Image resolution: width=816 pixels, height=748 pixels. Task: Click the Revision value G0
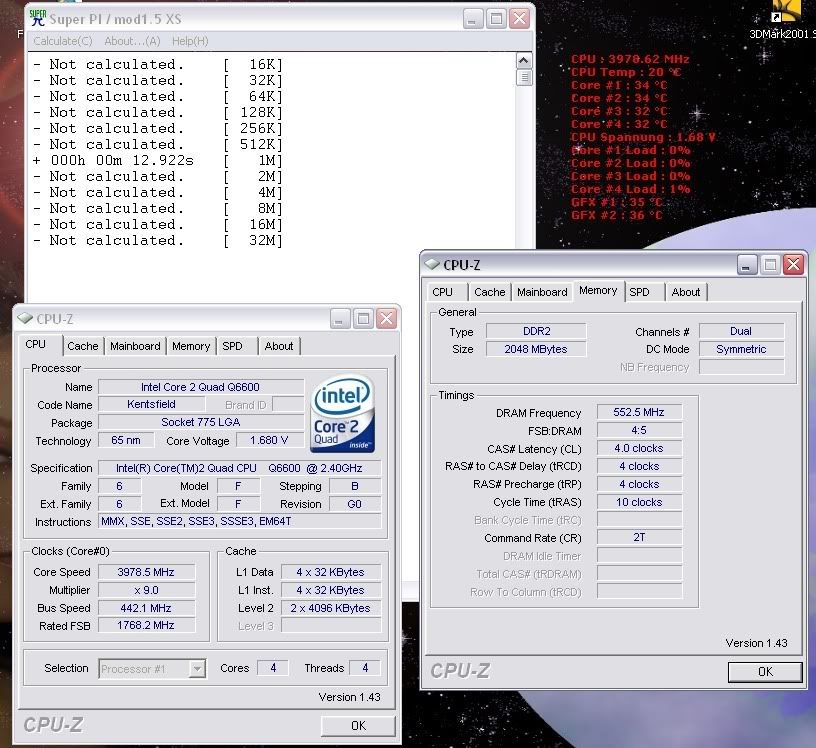pos(354,504)
